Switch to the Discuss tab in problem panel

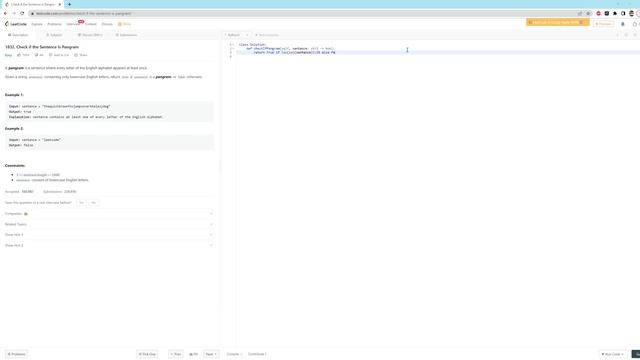pyautogui.click(x=90, y=35)
